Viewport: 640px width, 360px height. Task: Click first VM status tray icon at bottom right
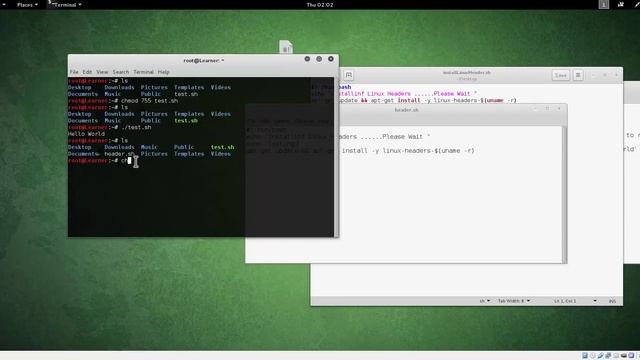click(585, 356)
